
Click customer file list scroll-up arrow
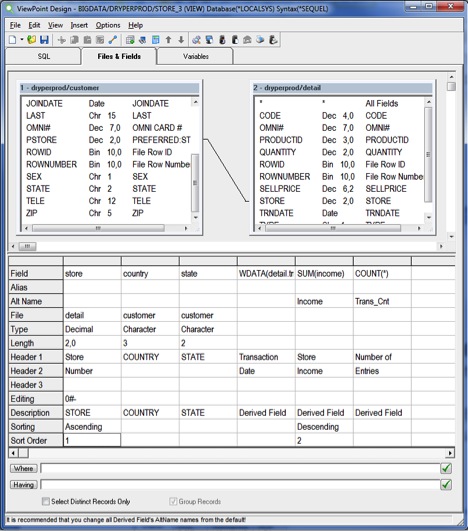195,102
